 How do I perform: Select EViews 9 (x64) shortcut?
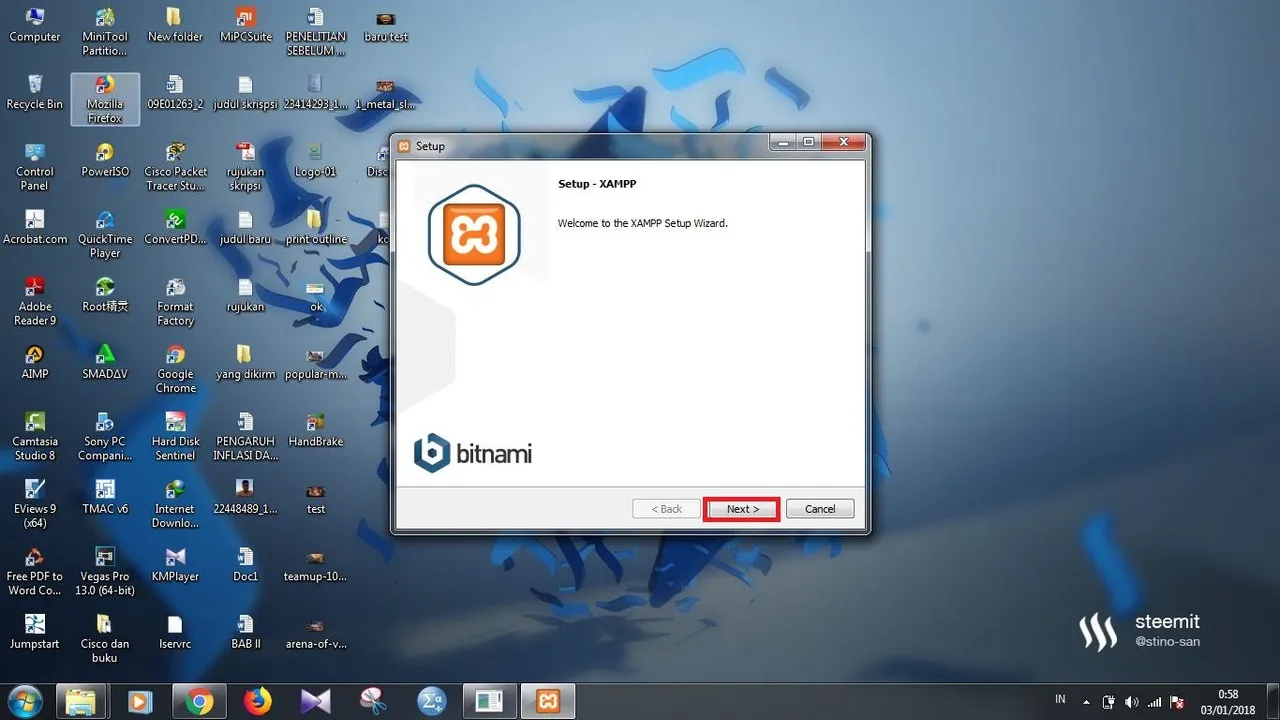35,504
